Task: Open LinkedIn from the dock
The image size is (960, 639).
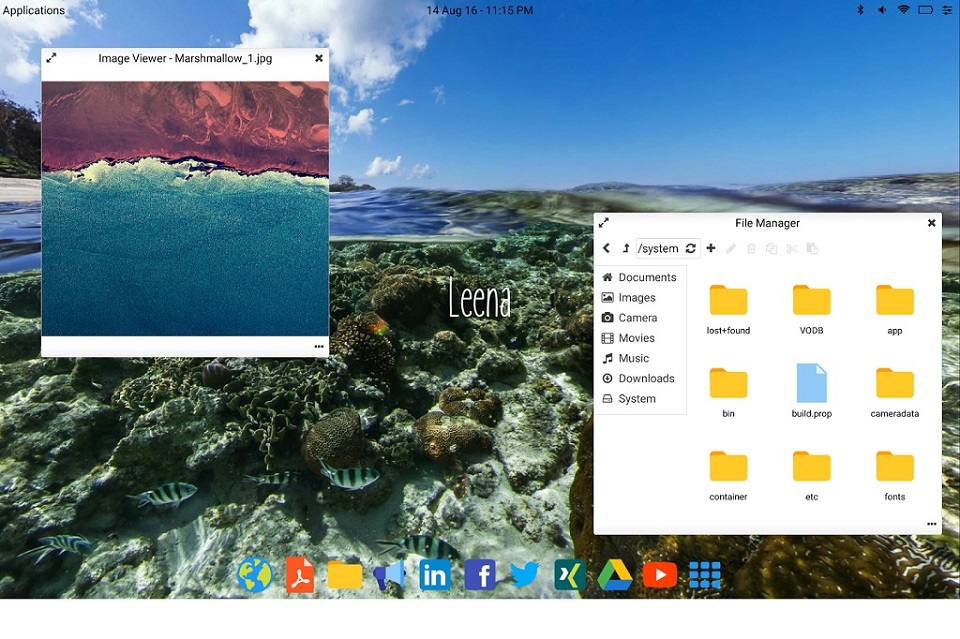Action: [435, 575]
